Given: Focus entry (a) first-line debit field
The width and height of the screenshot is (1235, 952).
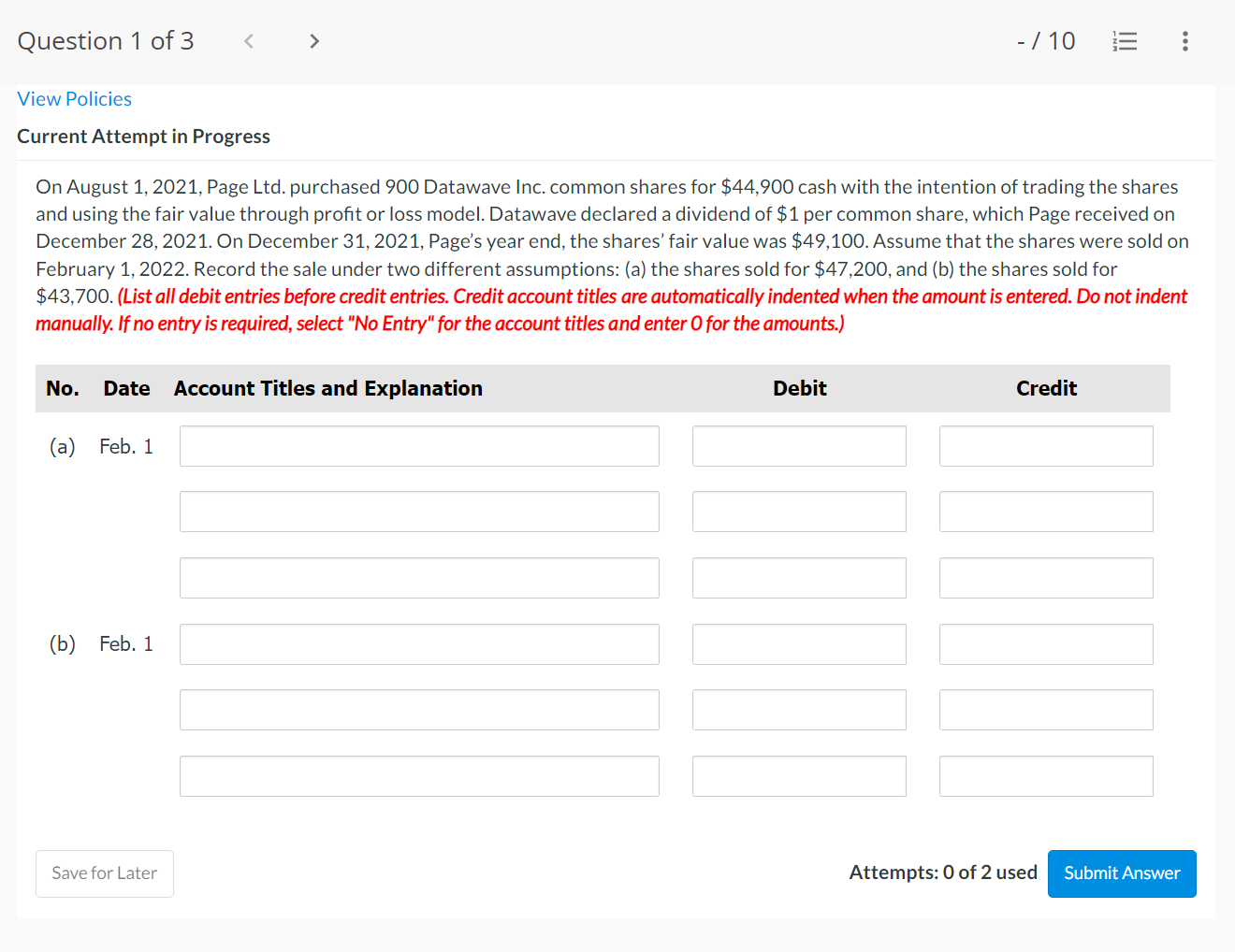Looking at the screenshot, I should [799, 446].
